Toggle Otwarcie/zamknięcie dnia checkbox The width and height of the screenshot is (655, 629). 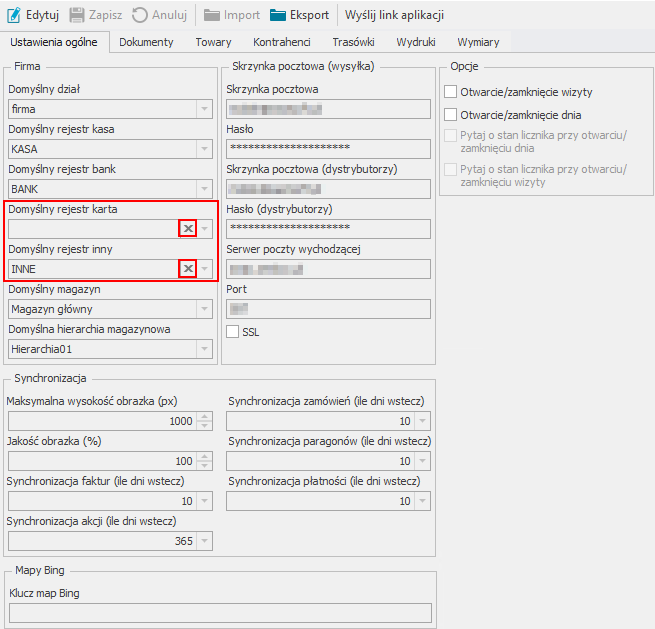click(x=450, y=115)
